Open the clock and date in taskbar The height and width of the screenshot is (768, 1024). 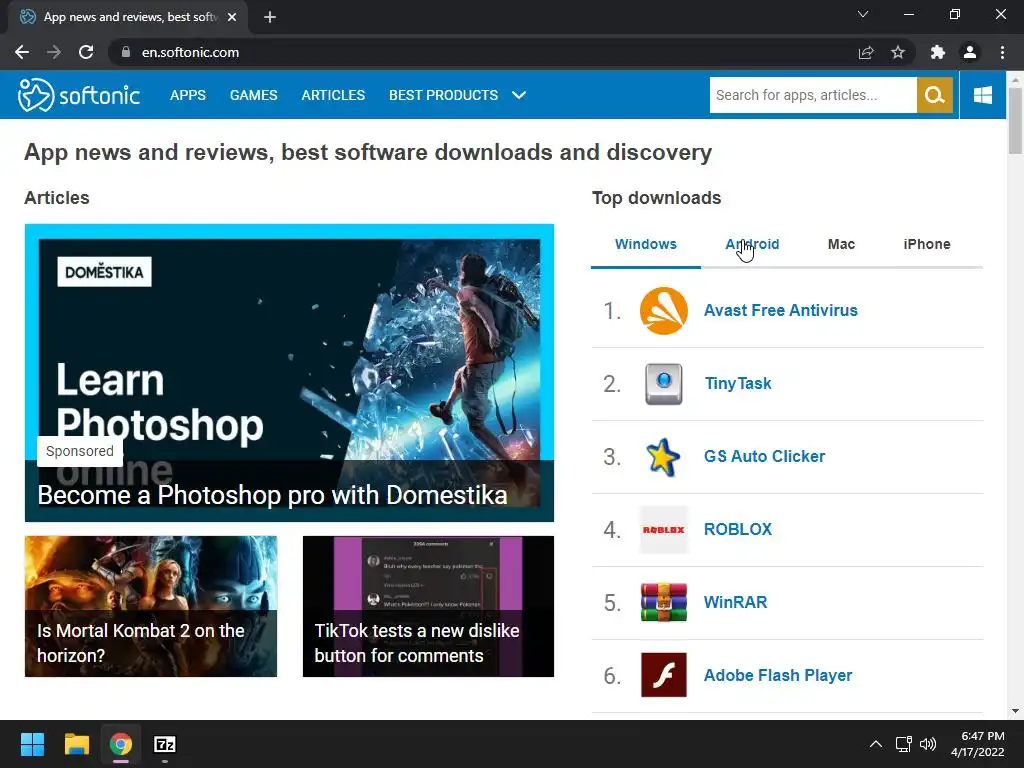977,744
